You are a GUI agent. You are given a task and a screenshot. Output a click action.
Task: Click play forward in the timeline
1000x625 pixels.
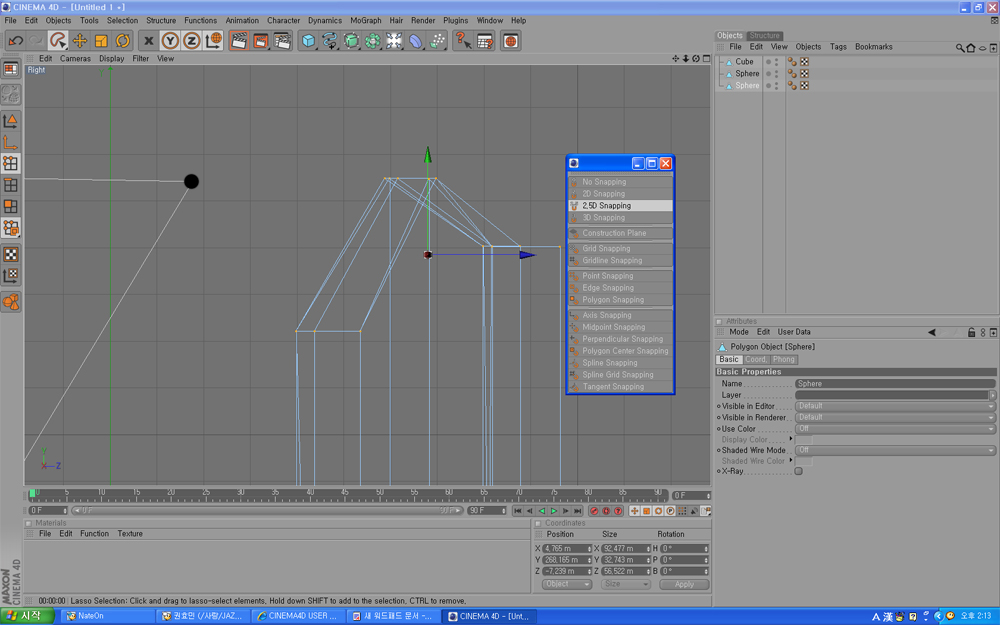coord(554,511)
